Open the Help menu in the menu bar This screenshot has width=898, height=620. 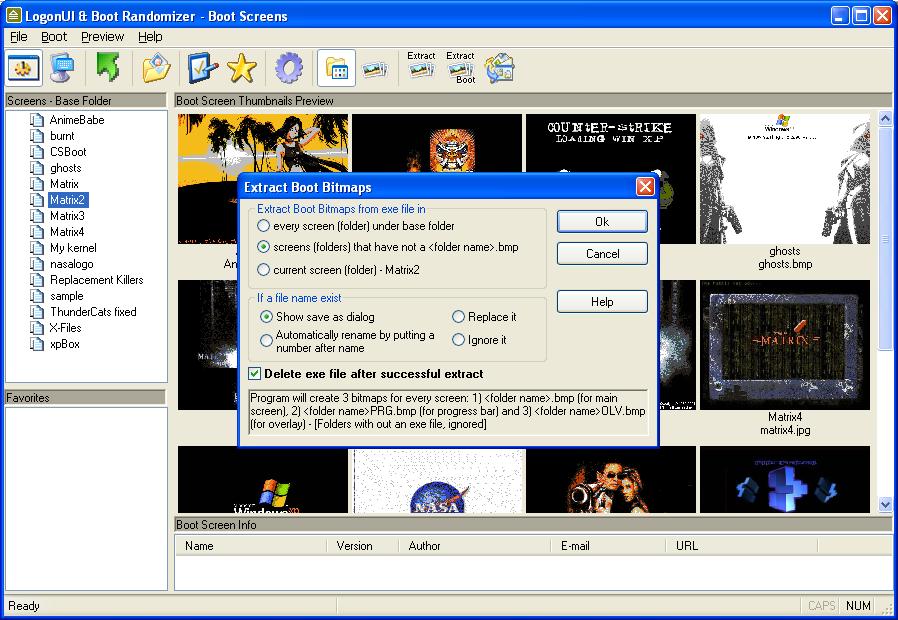150,37
